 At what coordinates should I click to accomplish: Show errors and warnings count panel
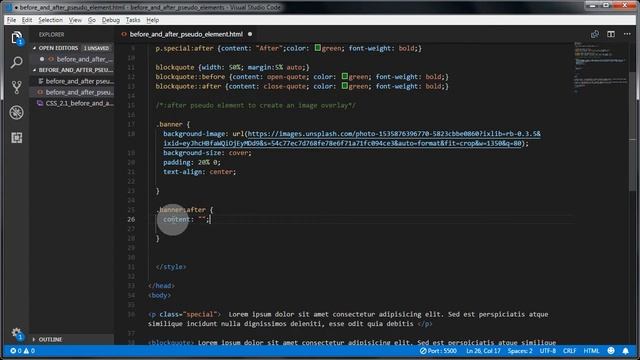tap(22, 351)
